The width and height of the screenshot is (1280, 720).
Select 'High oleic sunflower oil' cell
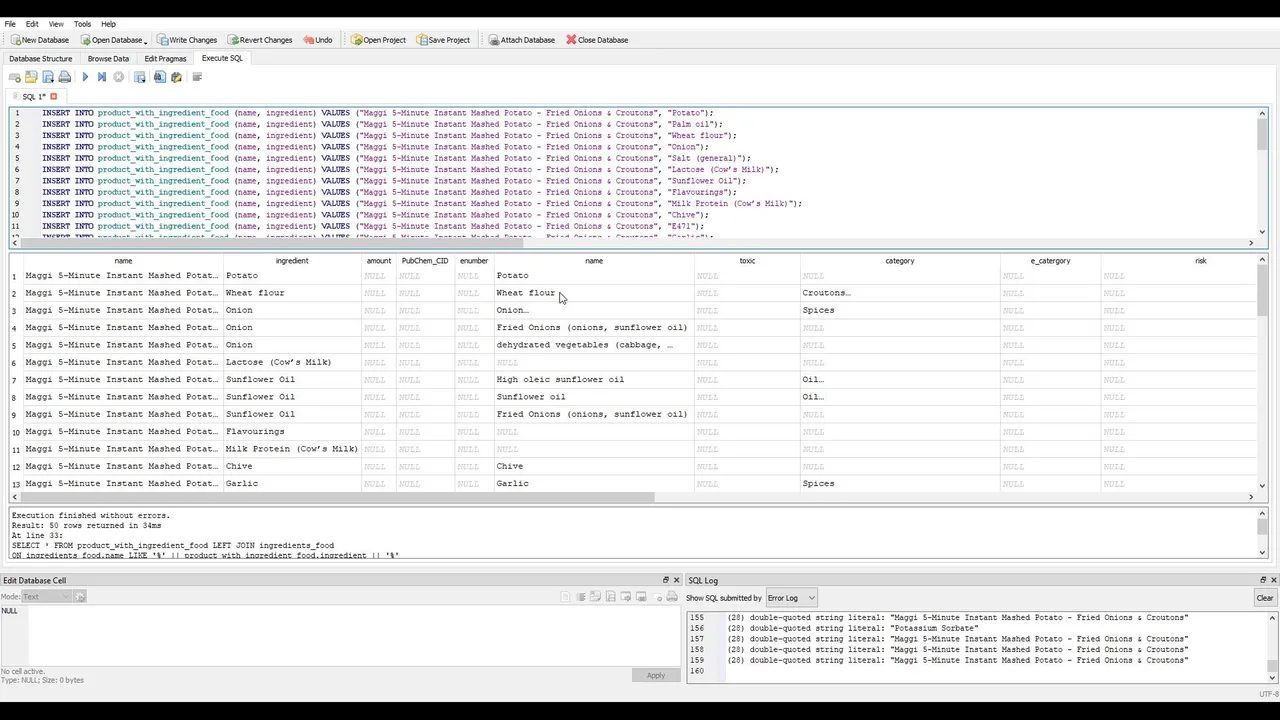[594, 379]
